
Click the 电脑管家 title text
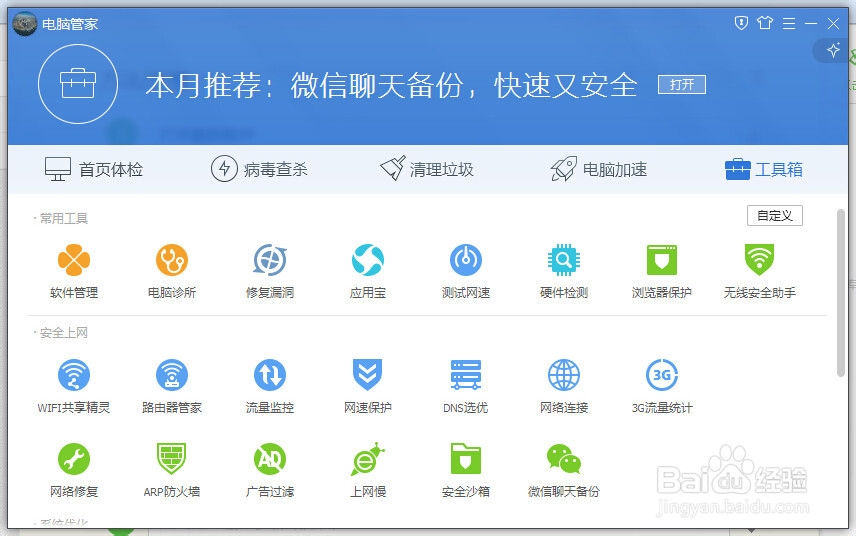(x=70, y=24)
